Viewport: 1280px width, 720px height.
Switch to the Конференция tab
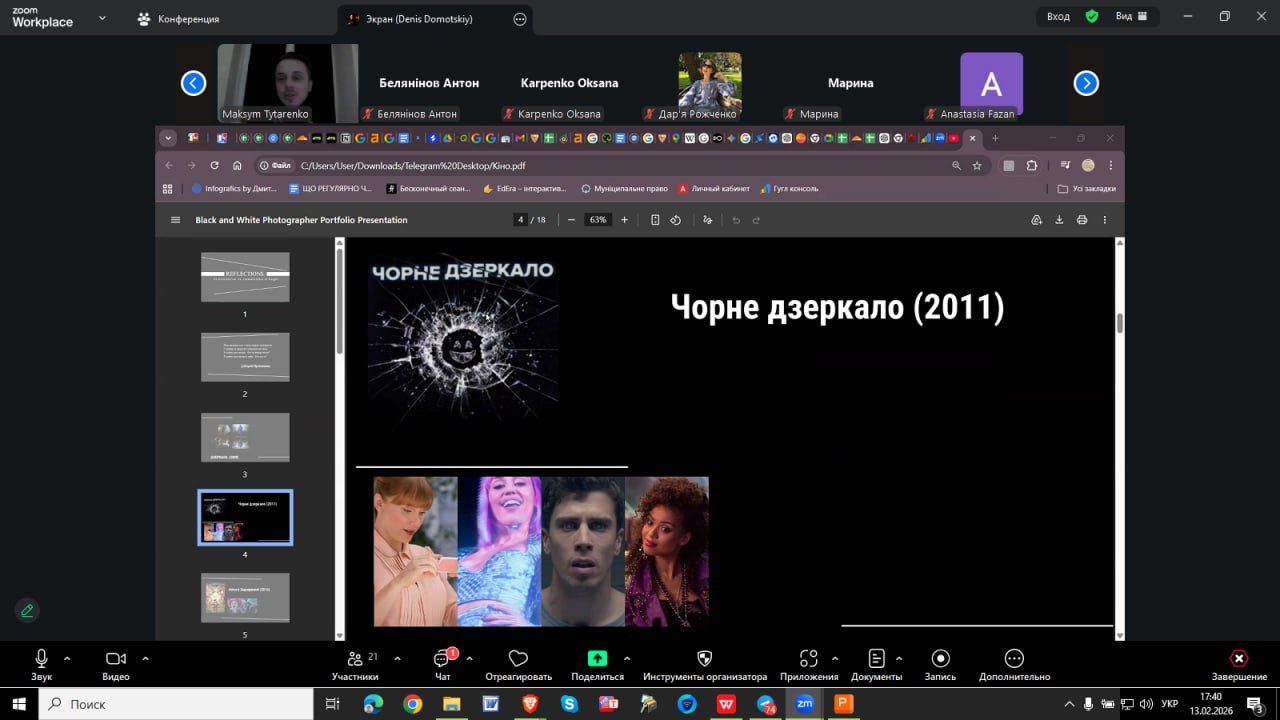click(180, 19)
